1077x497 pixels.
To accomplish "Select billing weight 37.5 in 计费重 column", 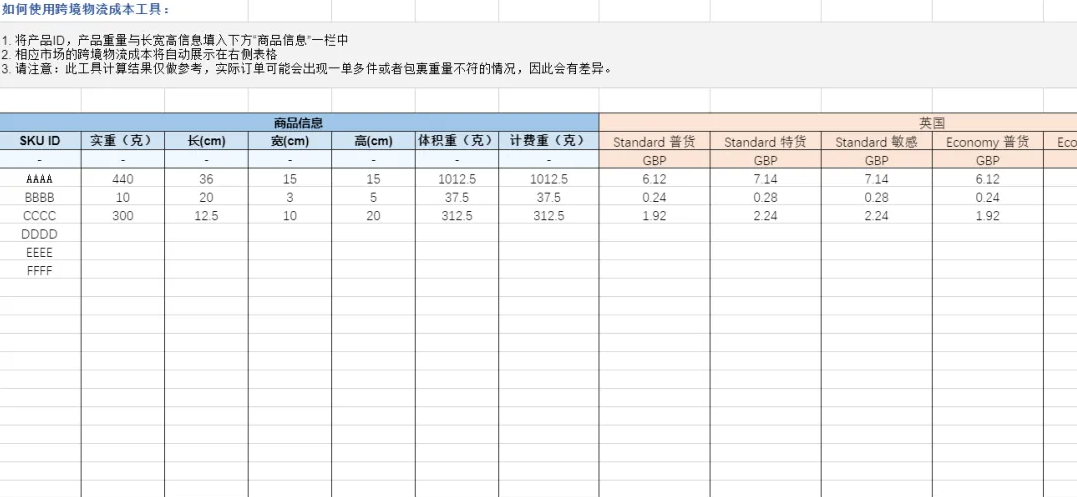I will point(548,197).
